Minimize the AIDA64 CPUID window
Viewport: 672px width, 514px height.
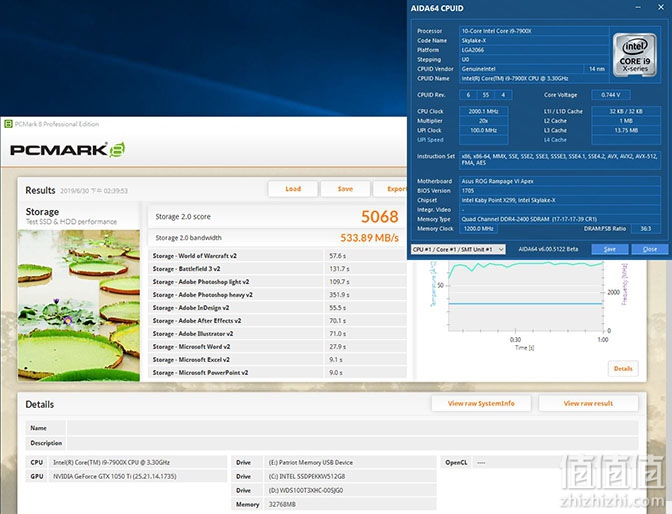(638, 8)
